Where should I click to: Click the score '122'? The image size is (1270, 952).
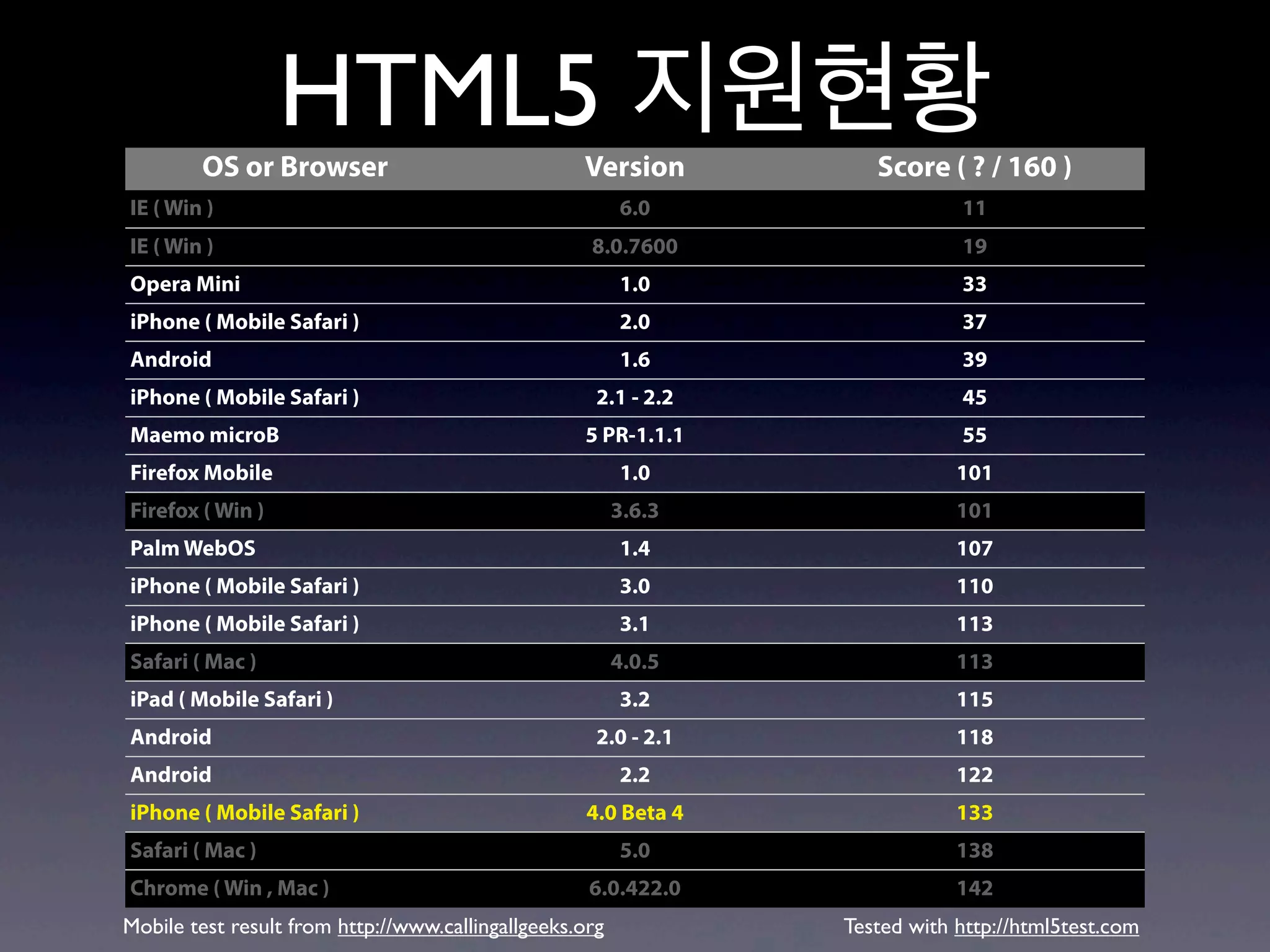pos(975,775)
